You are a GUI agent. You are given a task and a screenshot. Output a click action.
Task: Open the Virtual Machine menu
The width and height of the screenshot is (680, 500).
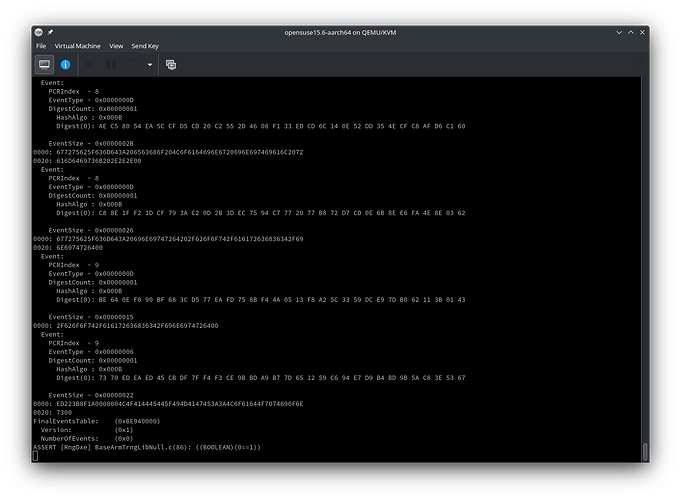click(x=77, y=46)
